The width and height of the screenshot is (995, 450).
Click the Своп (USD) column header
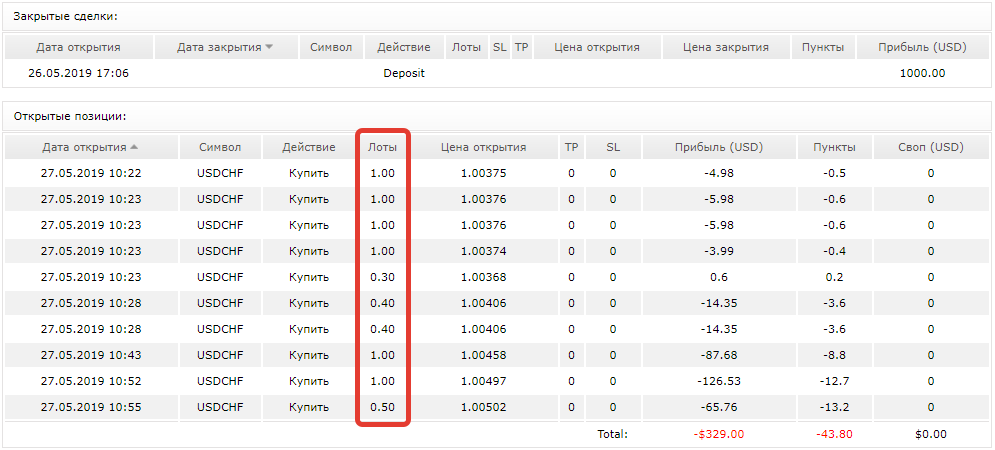tap(931, 147)
